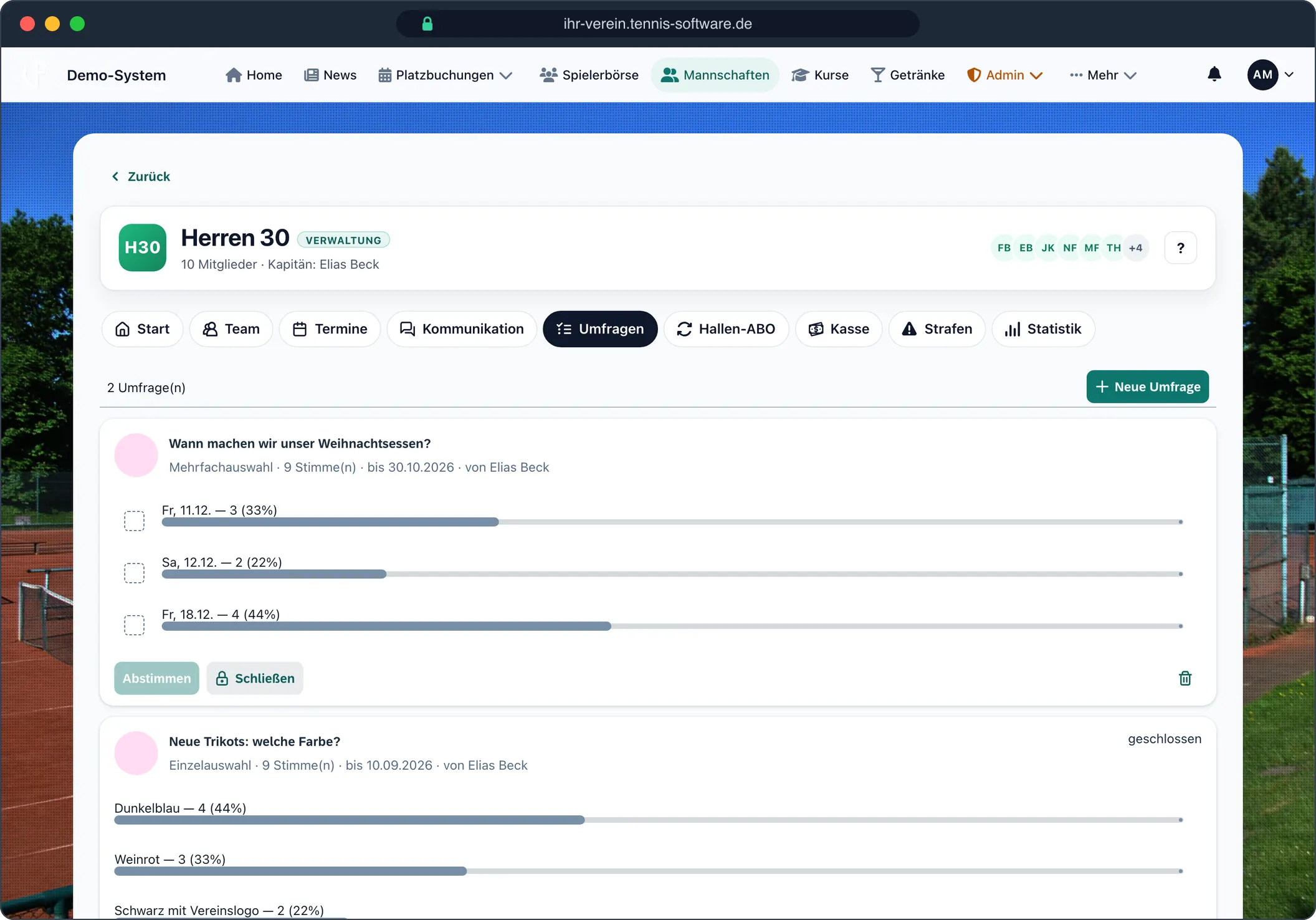
Task: Click the notification bell icon
Action: click(1214, 75)
